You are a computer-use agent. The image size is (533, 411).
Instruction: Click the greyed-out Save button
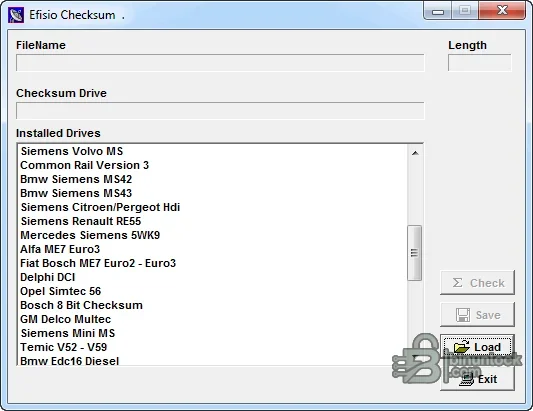477,314
